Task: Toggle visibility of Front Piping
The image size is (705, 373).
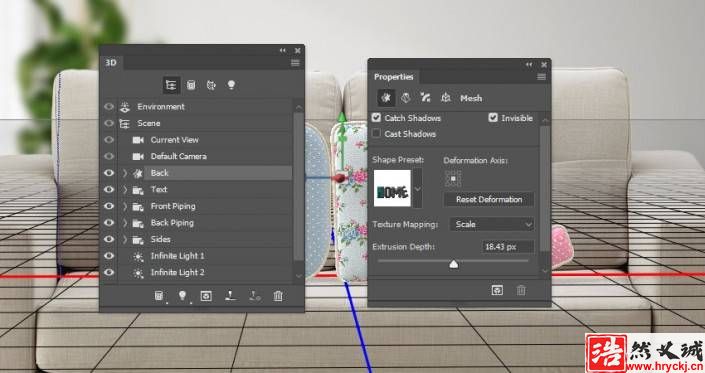Action: 109,206
